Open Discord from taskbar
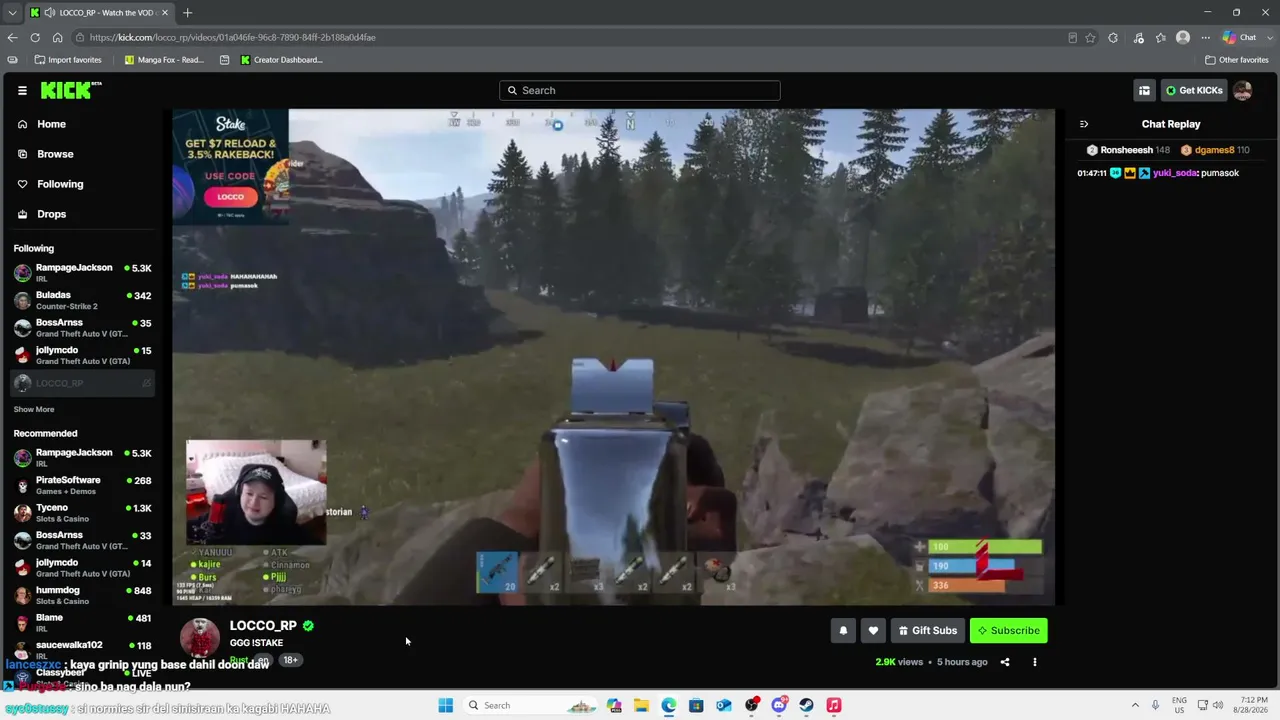The width and height of the screenshot is (1280, 720). (779, 705)
